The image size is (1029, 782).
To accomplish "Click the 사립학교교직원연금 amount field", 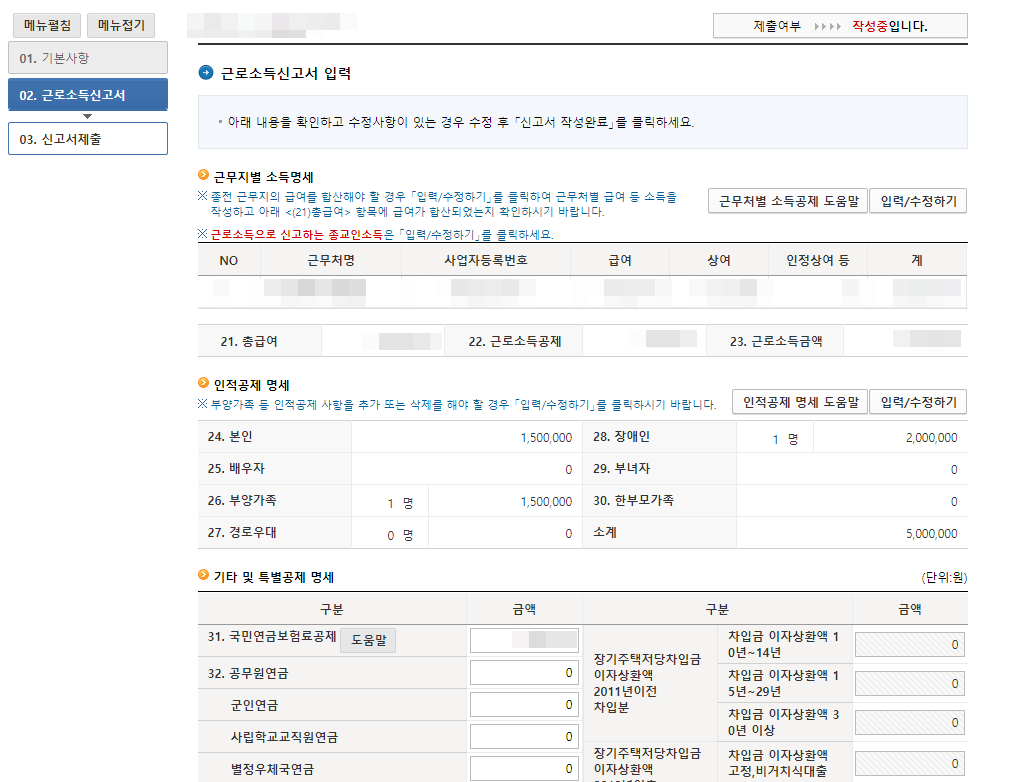I will tap(524, 737).
